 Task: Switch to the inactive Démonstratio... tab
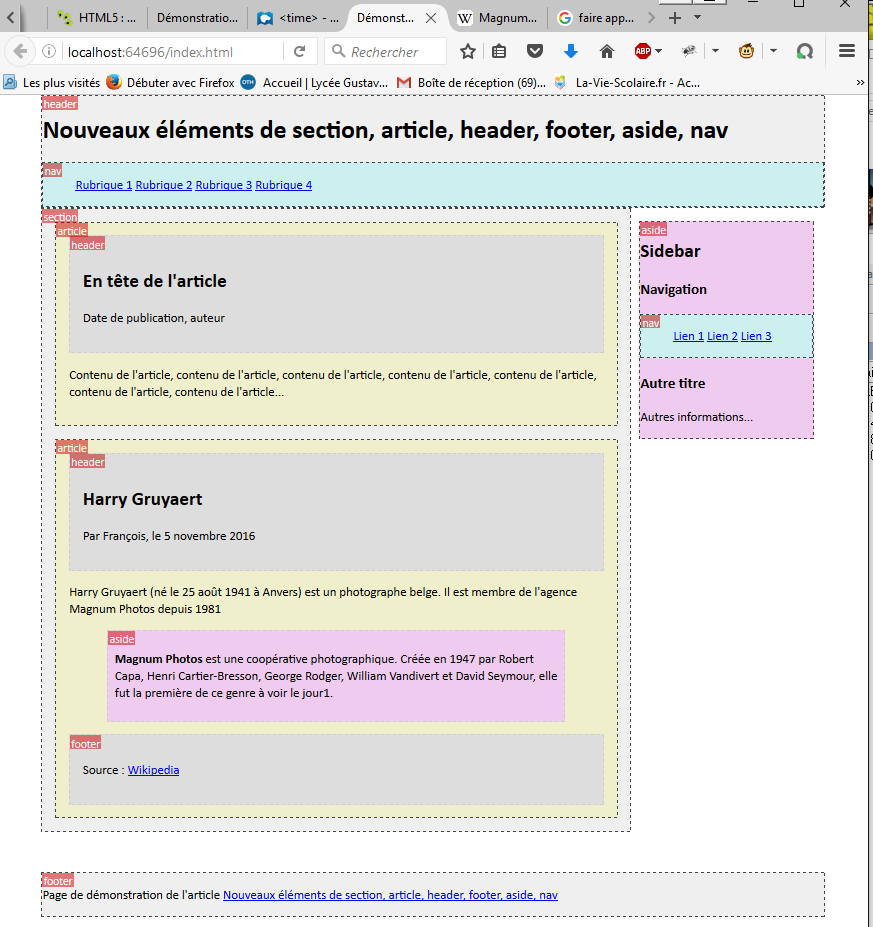click(x=197, y=18)
